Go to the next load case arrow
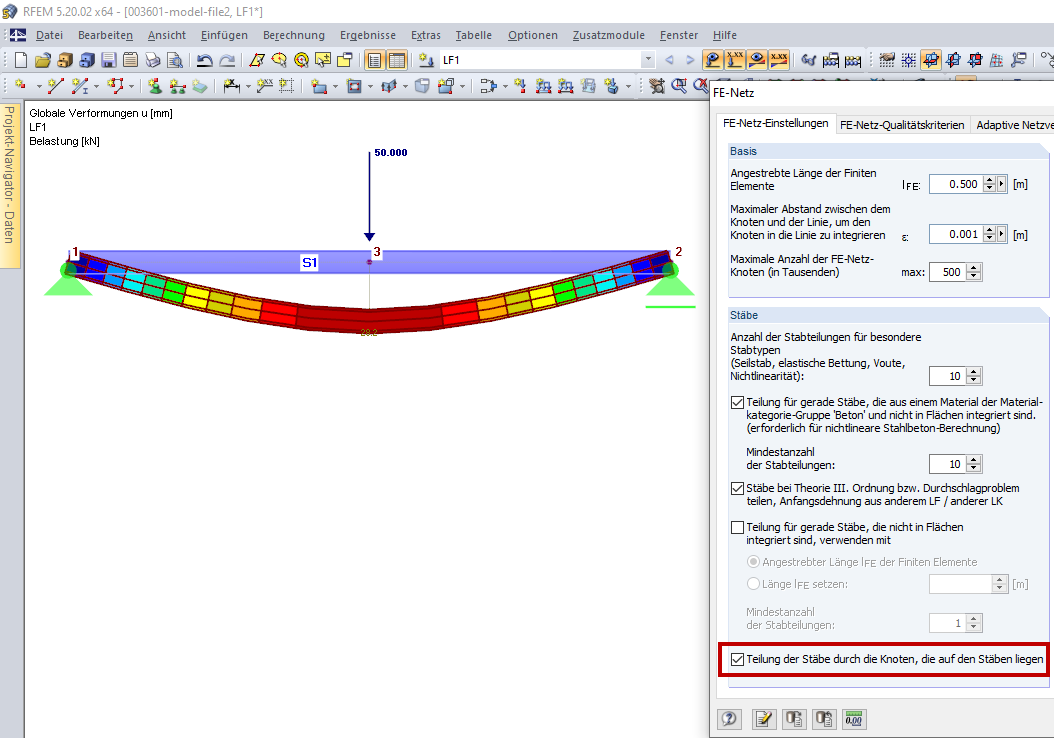The height and width of the screenshot is (738, 1054). point(690,60)
